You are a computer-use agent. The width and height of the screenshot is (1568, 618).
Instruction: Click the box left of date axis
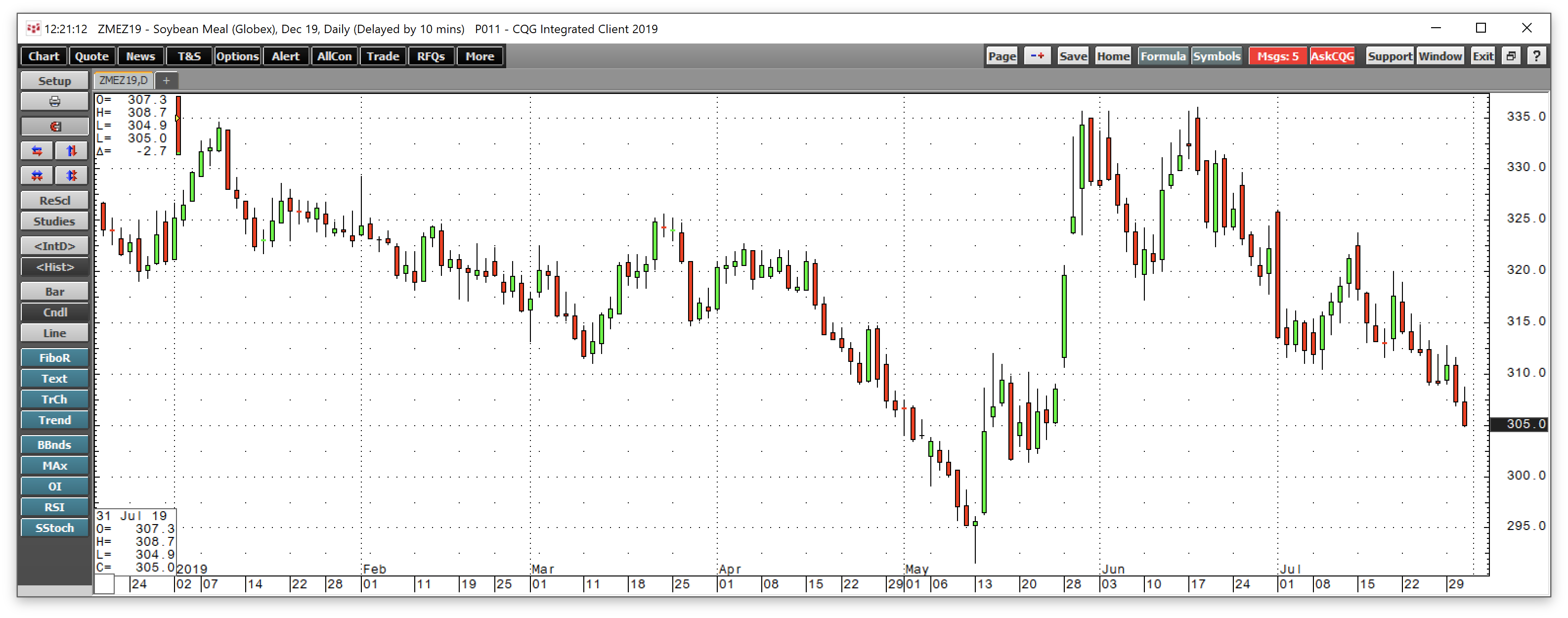click(104, 584)
